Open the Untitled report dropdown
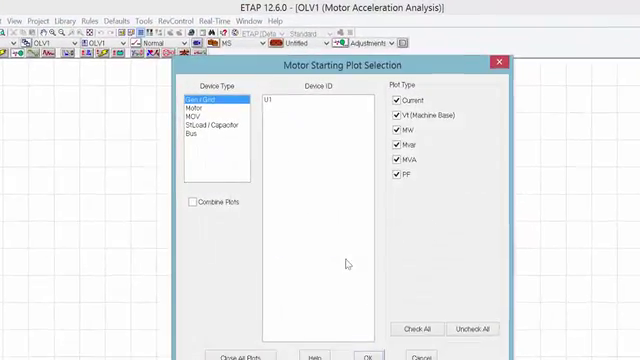The height and width of the screenshot is (360, 640). pos(327,43)
